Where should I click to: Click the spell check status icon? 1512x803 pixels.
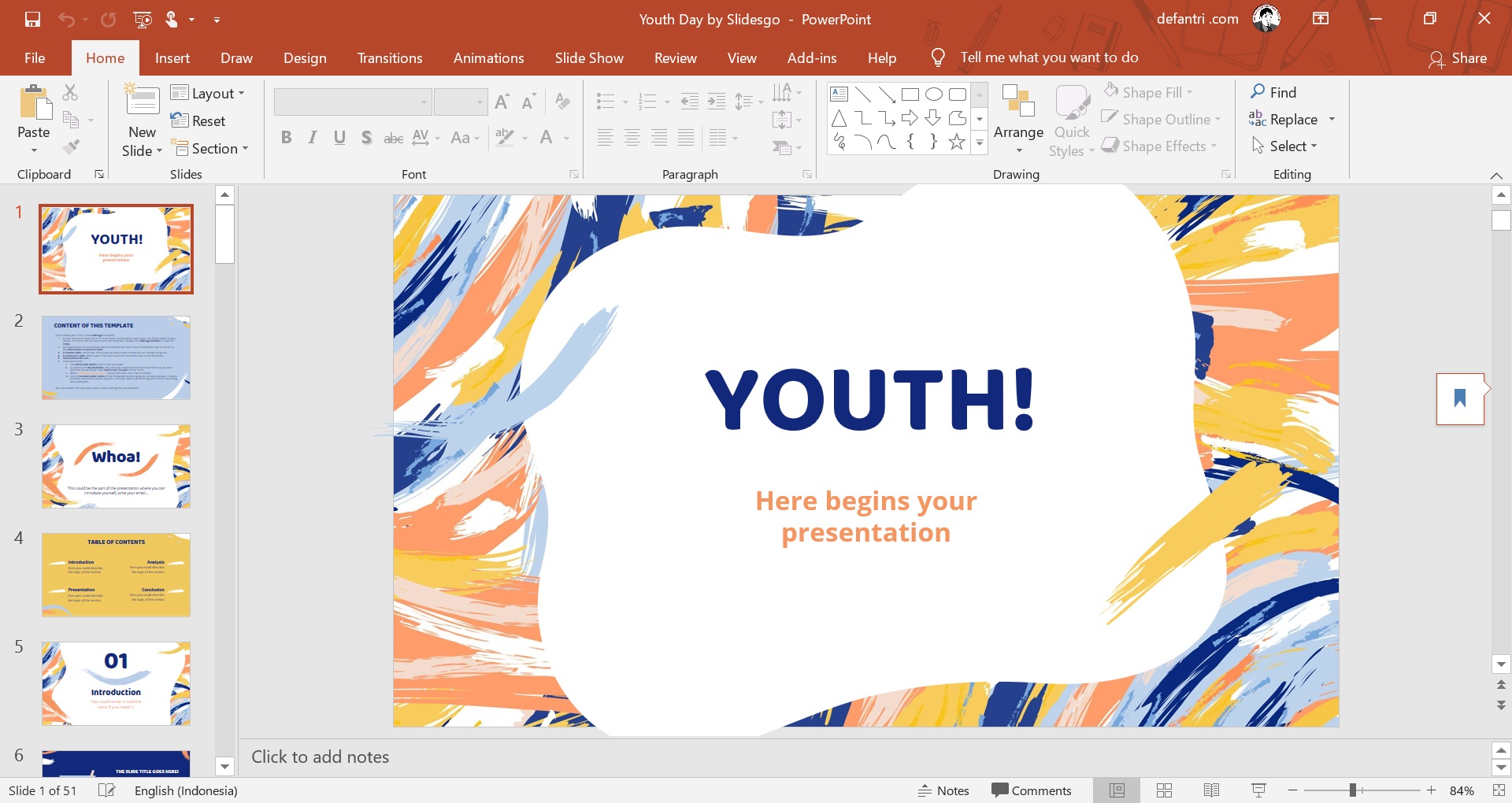tap(106, 790)
